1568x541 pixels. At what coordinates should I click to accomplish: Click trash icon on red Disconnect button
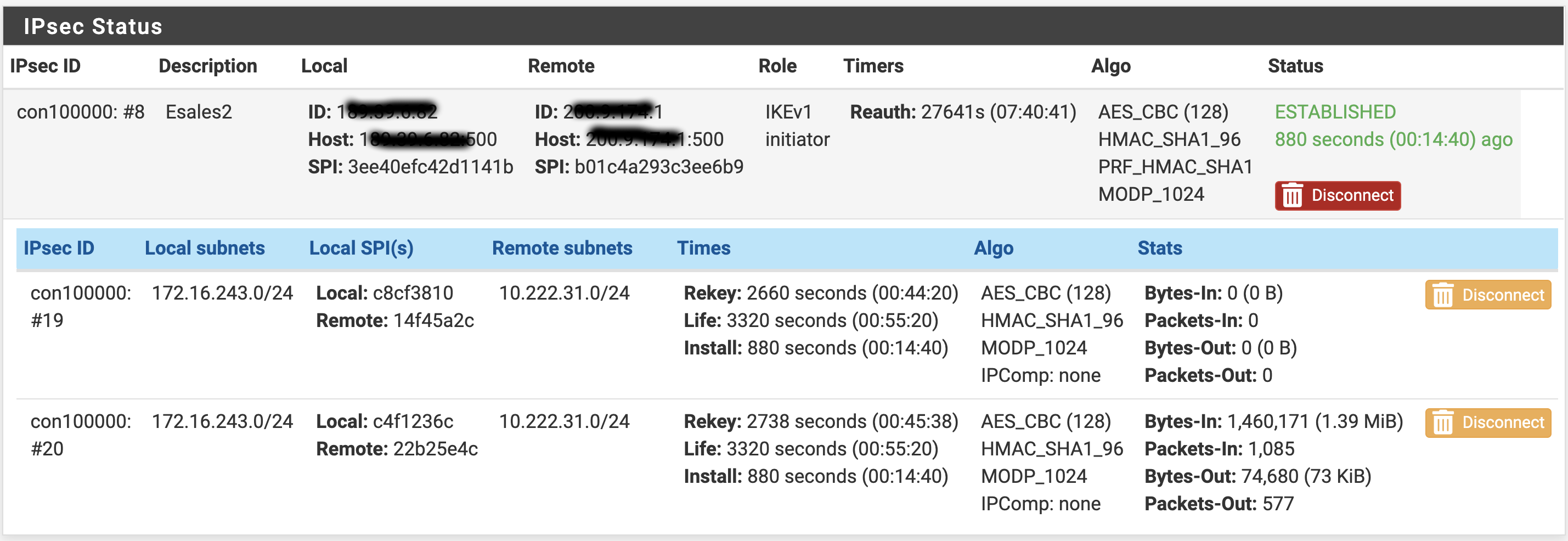coord(1292,196)
